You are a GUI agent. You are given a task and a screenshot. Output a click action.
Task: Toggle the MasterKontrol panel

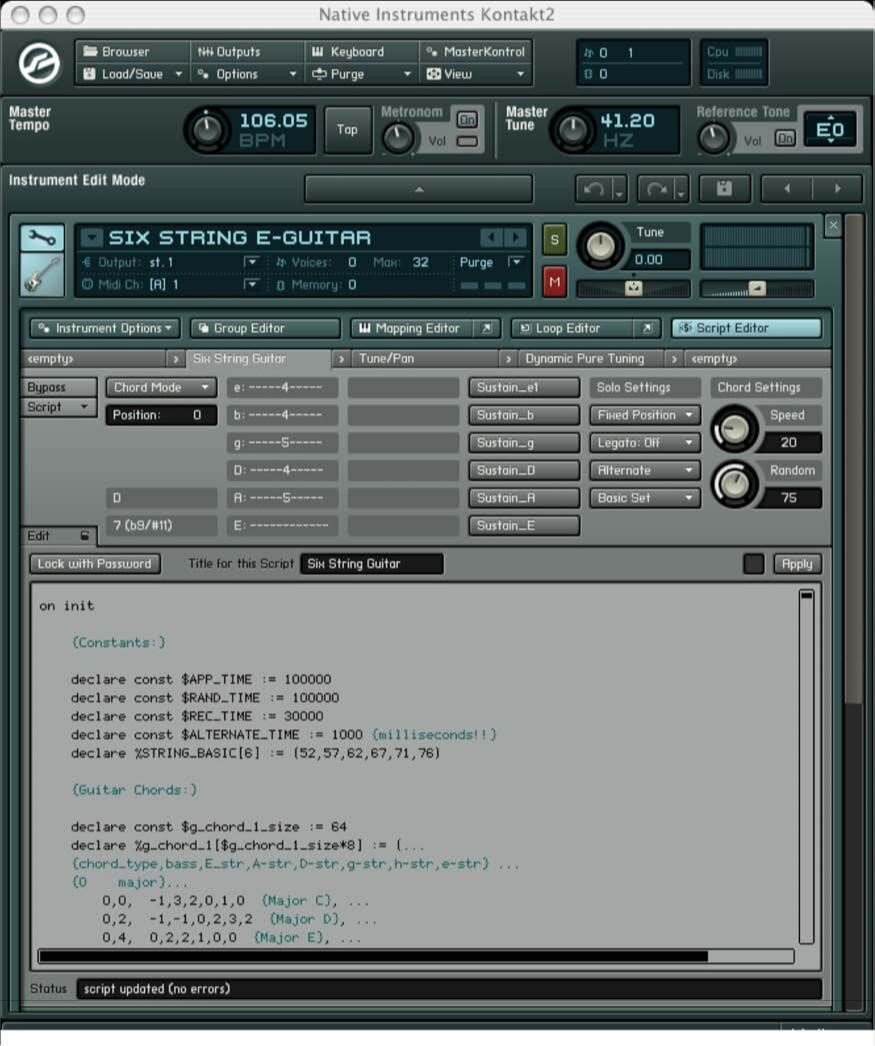pyautogui.click(x=476, y=51)
